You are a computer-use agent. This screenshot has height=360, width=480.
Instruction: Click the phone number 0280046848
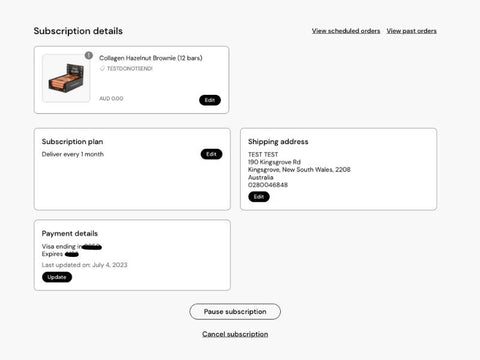click(x=268, y=185)
